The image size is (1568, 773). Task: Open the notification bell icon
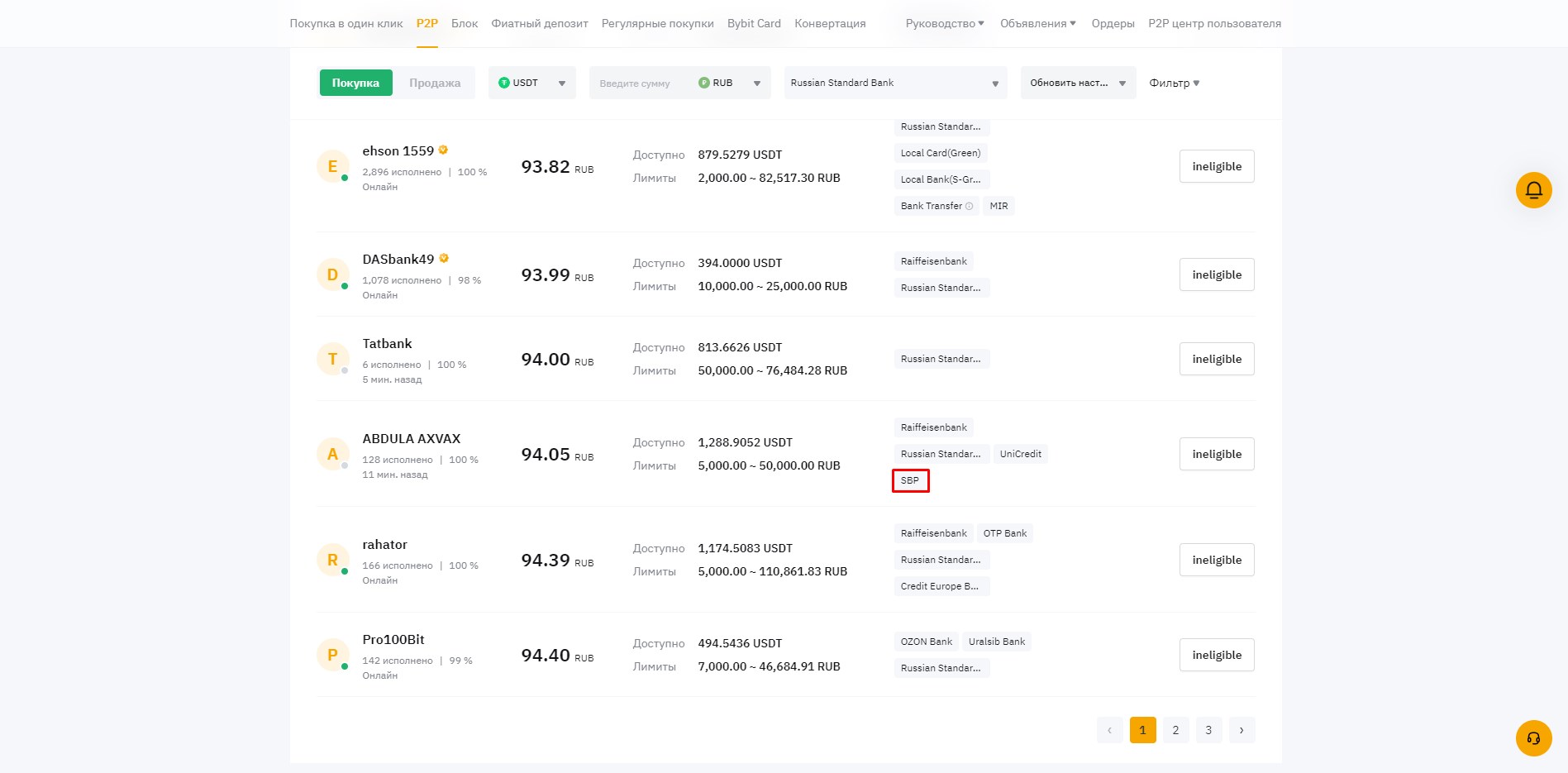pyautogui.click(x=1533, y=190)
